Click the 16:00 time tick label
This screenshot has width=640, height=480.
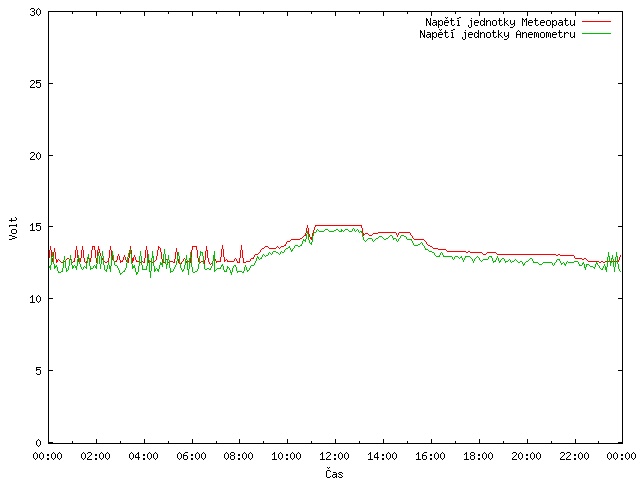coord(430,456)
